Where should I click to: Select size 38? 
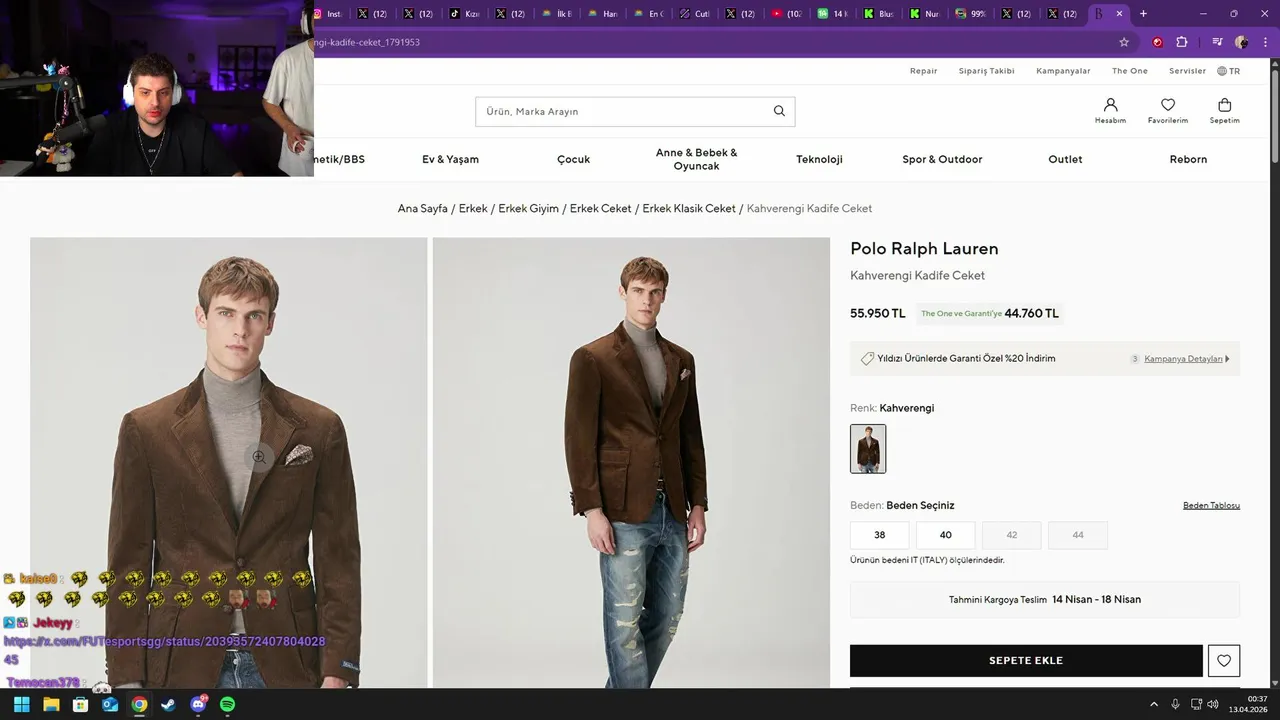click(x=880, y=535)
